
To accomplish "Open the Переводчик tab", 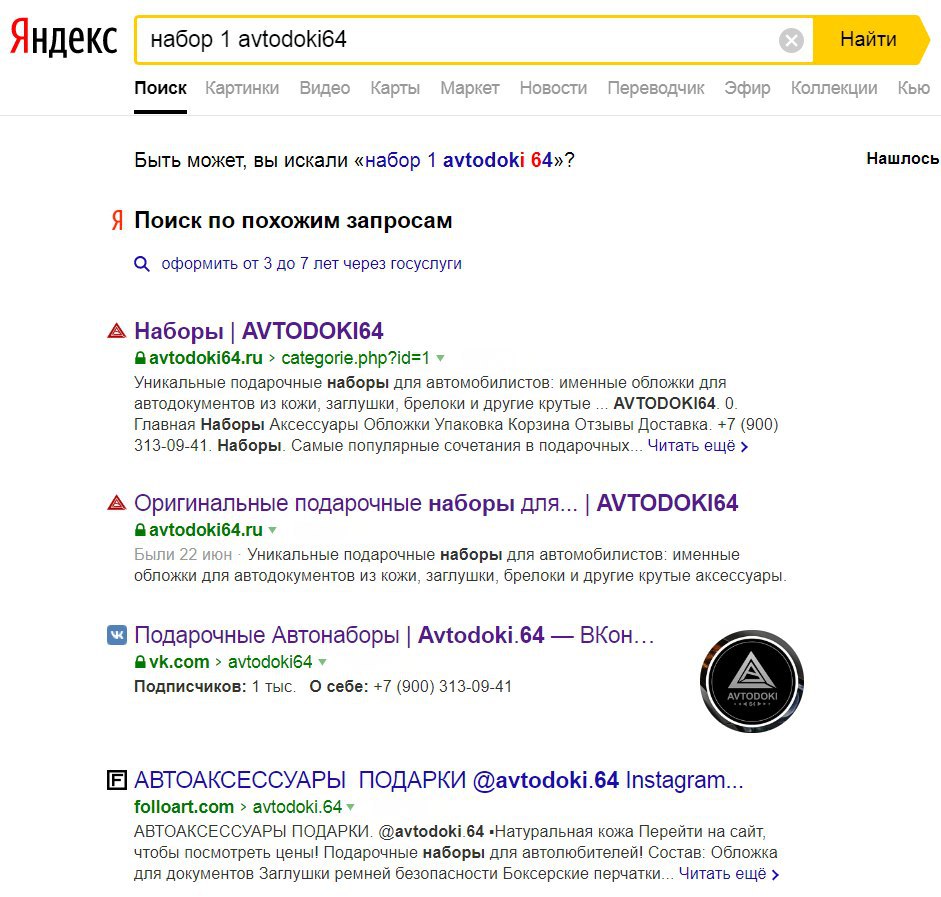I will [656, 88].
